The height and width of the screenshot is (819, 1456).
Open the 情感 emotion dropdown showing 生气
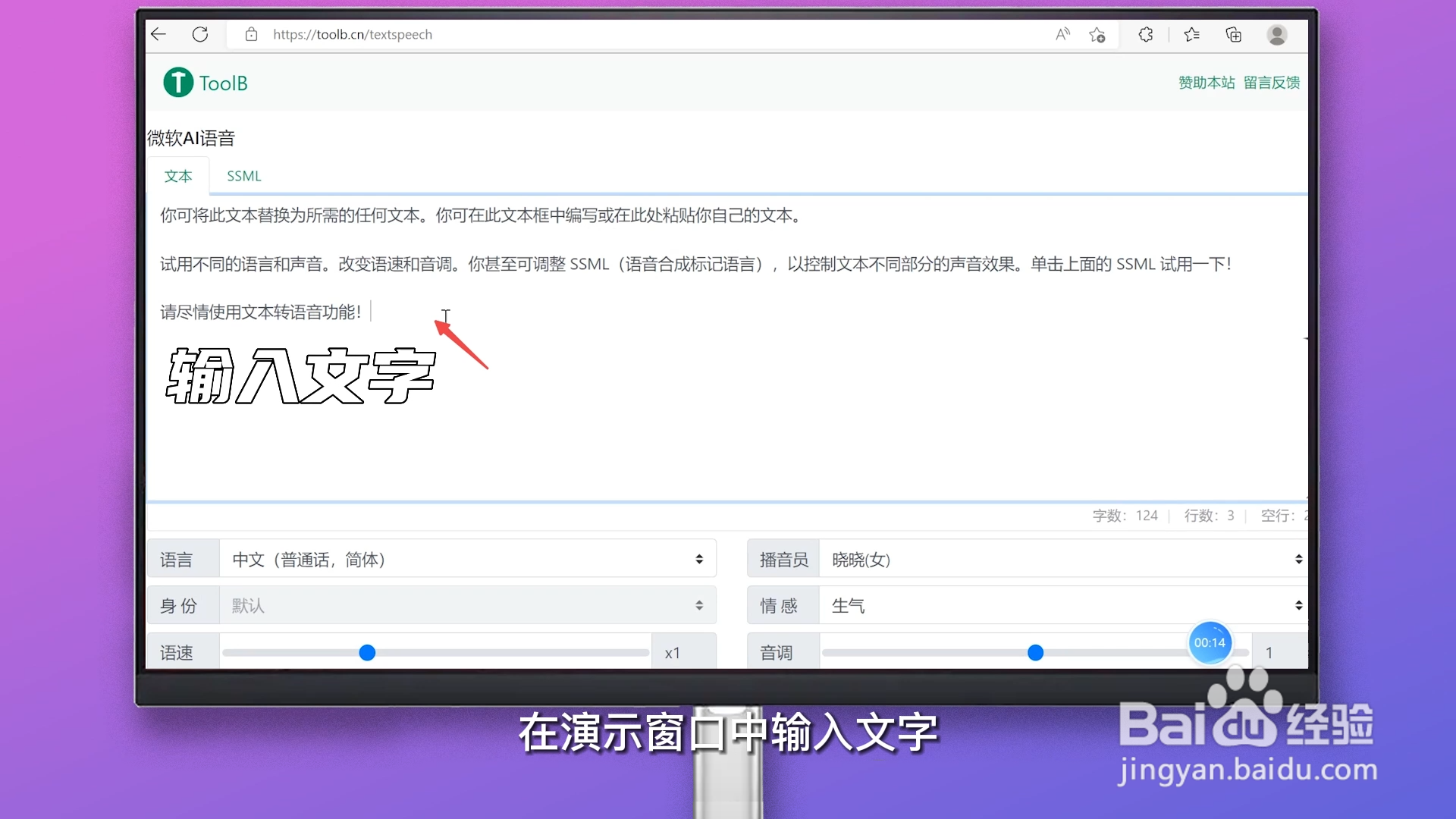[x=1062, y=605]
